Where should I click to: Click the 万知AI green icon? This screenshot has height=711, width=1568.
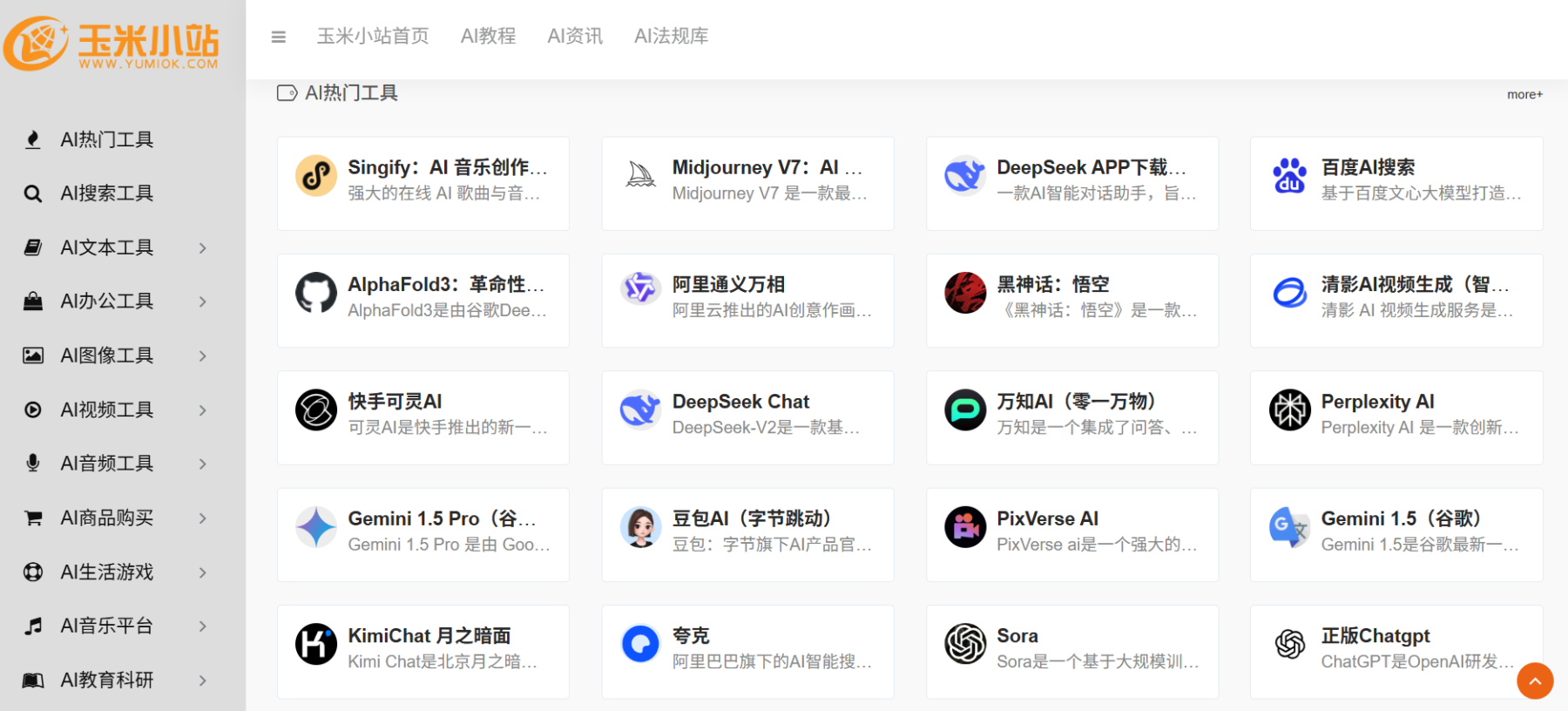[x=965, y=410]
